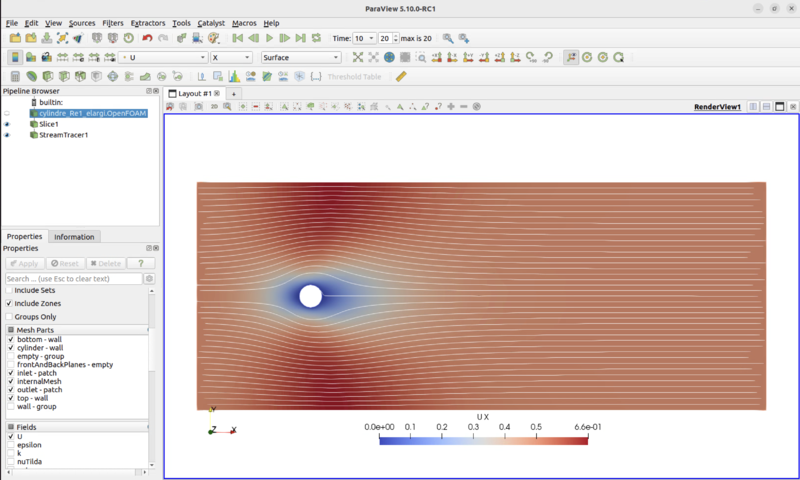The height and width of the screenshot is (480, 800).
Task: Uncheck cylinder - wall mesh part
Action: [11, 348]
